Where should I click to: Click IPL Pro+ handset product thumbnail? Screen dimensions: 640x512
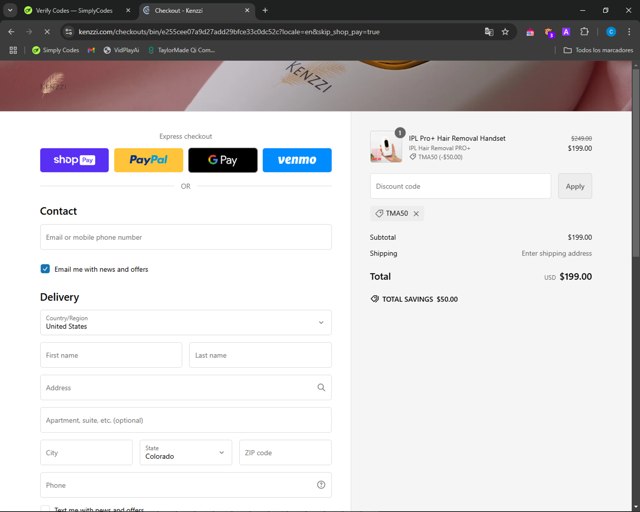pyautogui.click(x=386, y=147)
